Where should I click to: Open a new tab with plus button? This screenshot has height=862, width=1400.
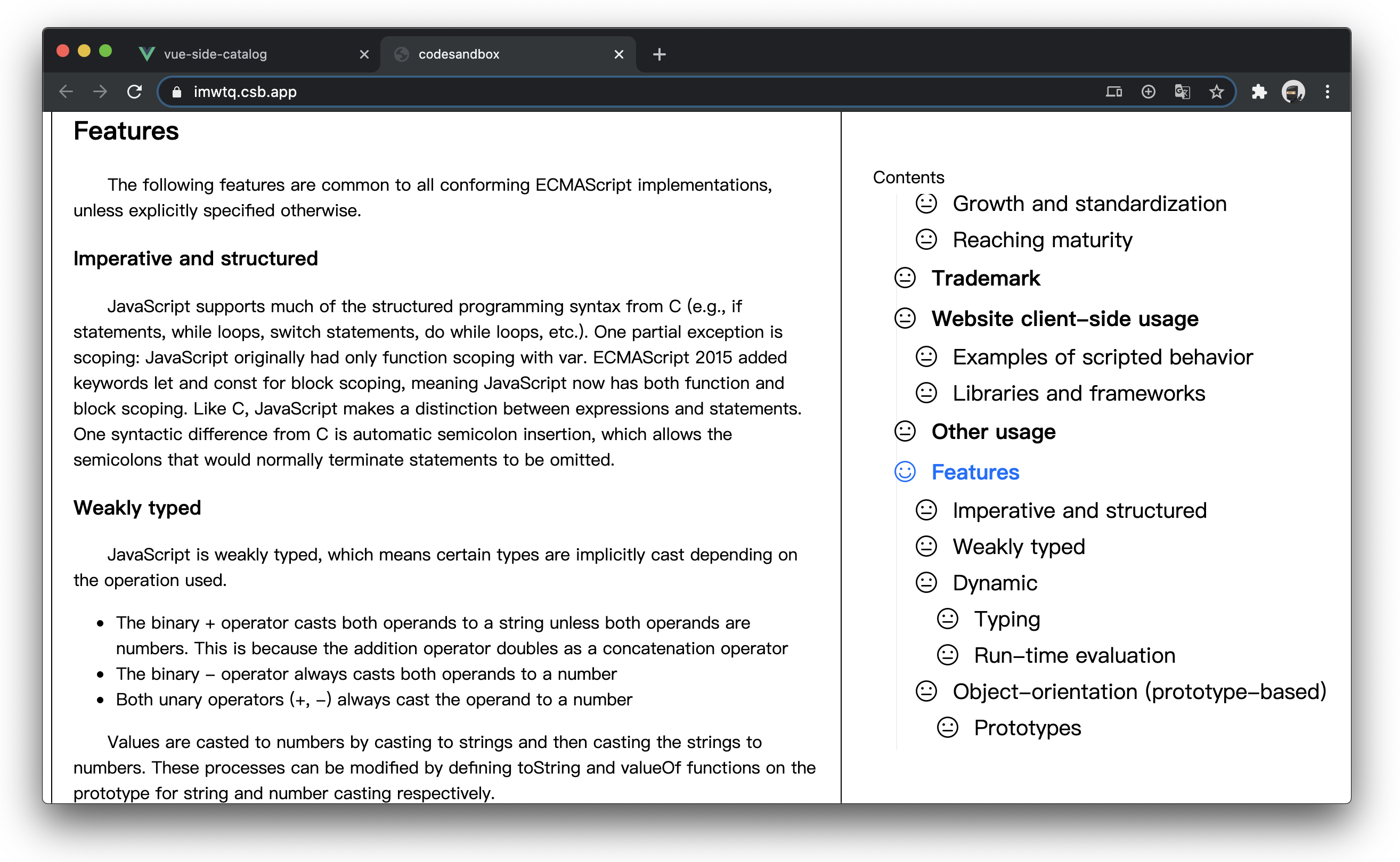tap(659, 54)
